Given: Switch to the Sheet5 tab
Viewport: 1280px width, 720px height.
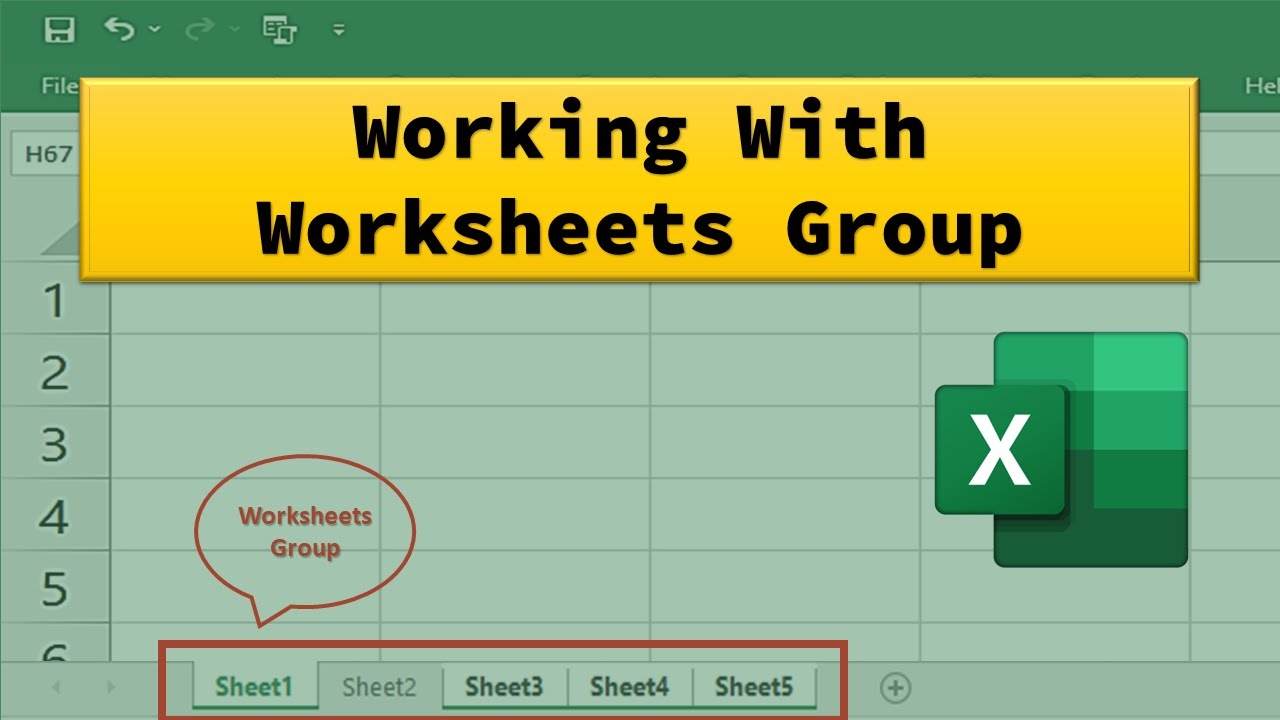Looking at the screenshot, I should pos(754,687).
